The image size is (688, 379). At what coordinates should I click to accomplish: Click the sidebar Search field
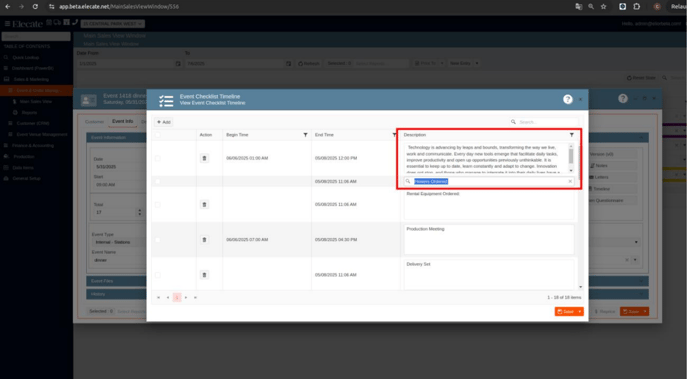point(36,36)
